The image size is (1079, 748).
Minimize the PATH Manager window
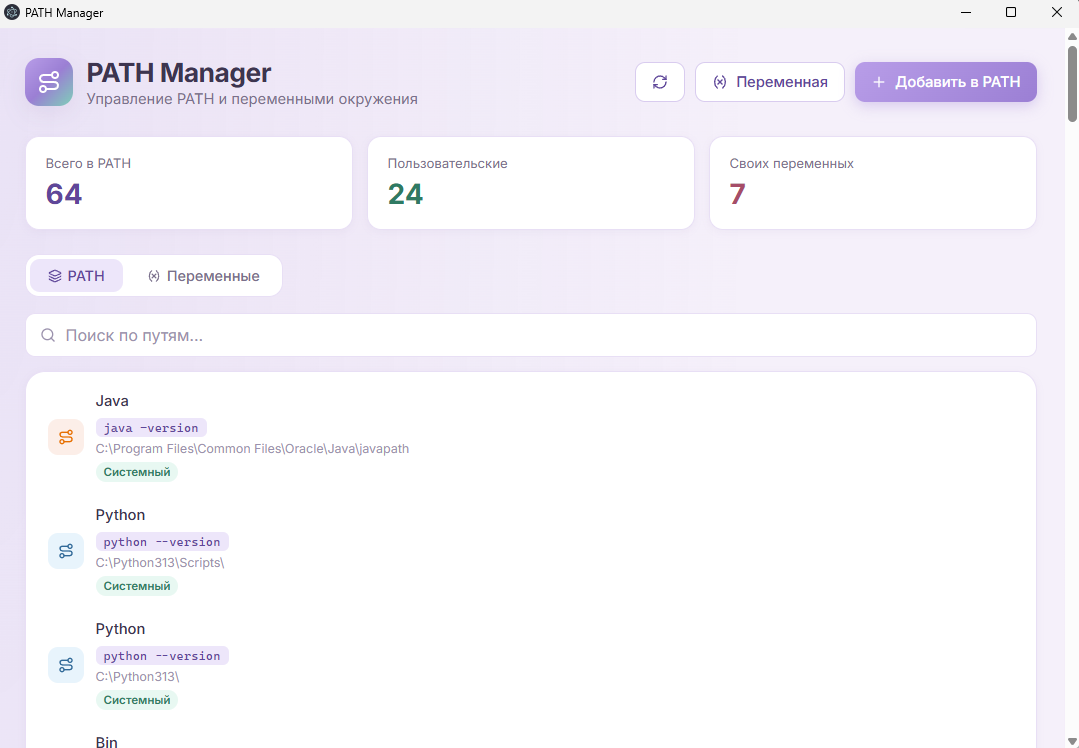965,12
